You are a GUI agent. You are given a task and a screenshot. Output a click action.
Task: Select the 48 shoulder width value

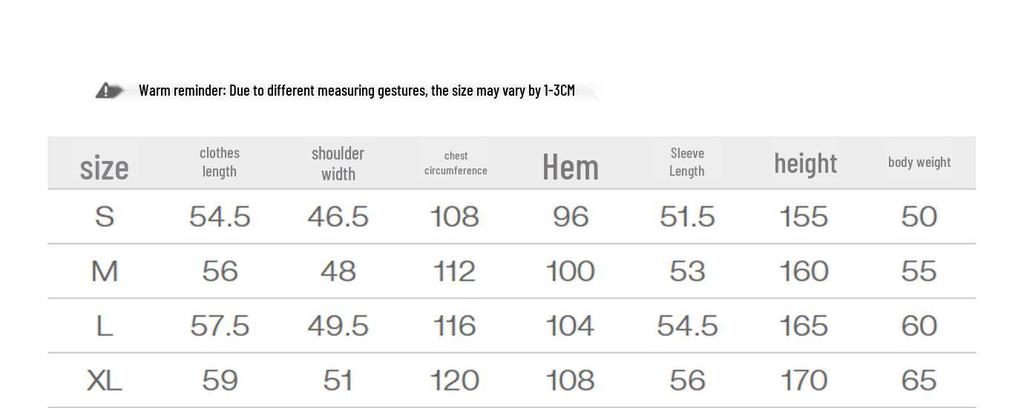pyautogui.click(x=338, y=271)
